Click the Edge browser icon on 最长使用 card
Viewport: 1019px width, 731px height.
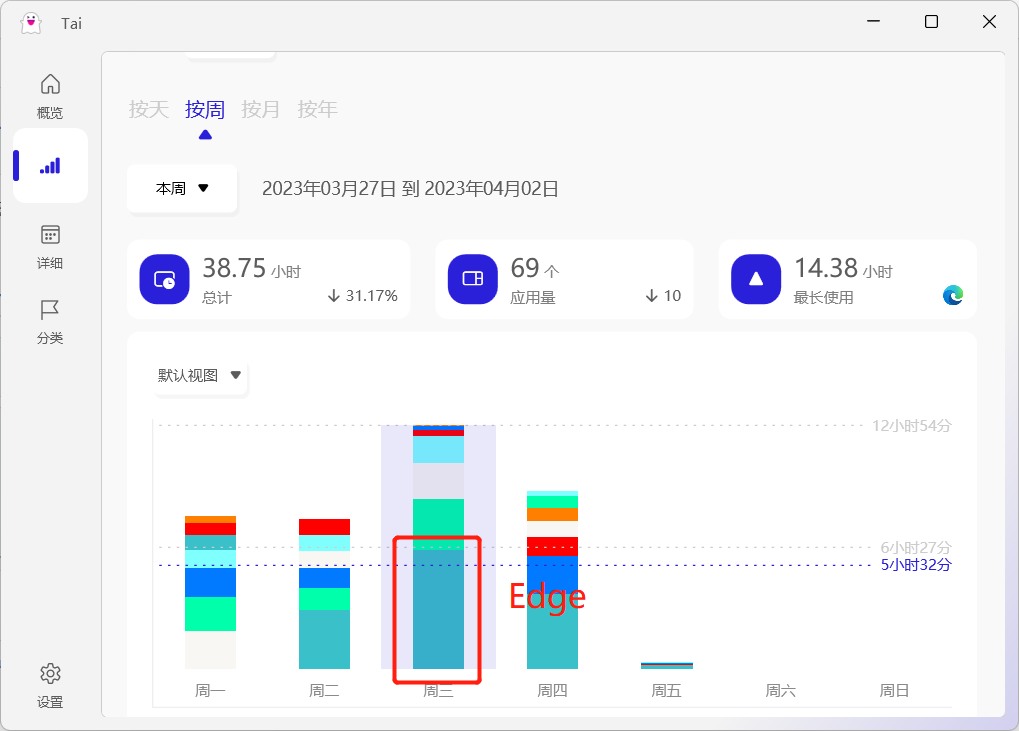(x=953, y=295)
